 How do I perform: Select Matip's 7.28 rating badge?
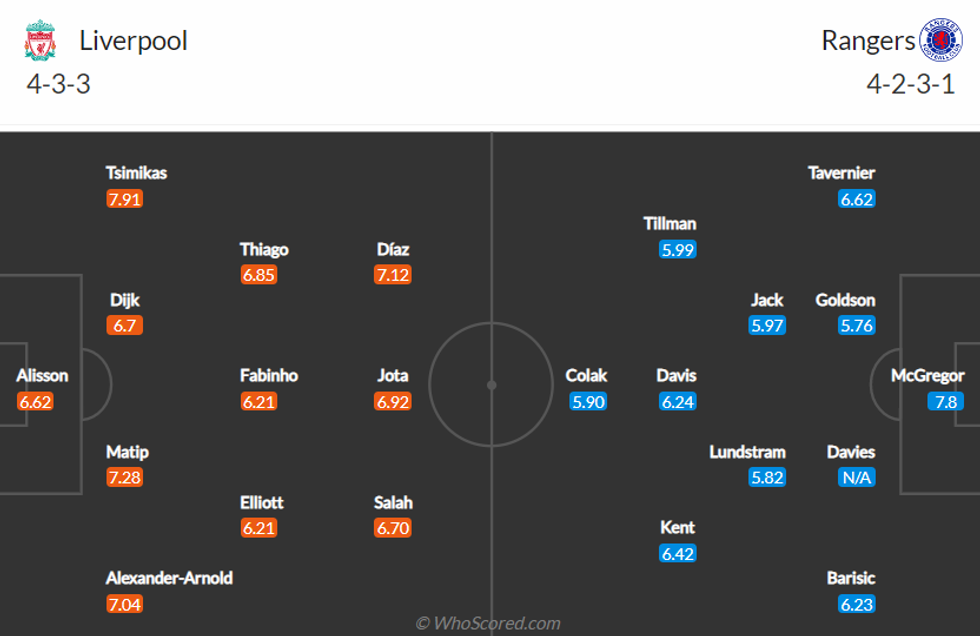click(x=124, y=478)
